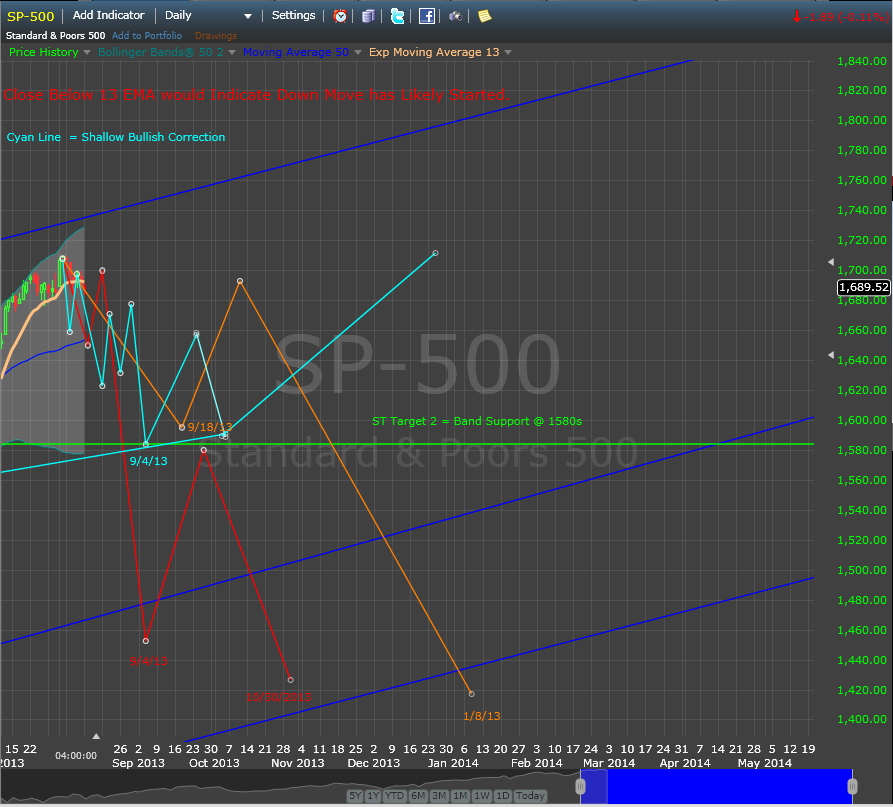Select the YTD range button

[x=394, y=796]
